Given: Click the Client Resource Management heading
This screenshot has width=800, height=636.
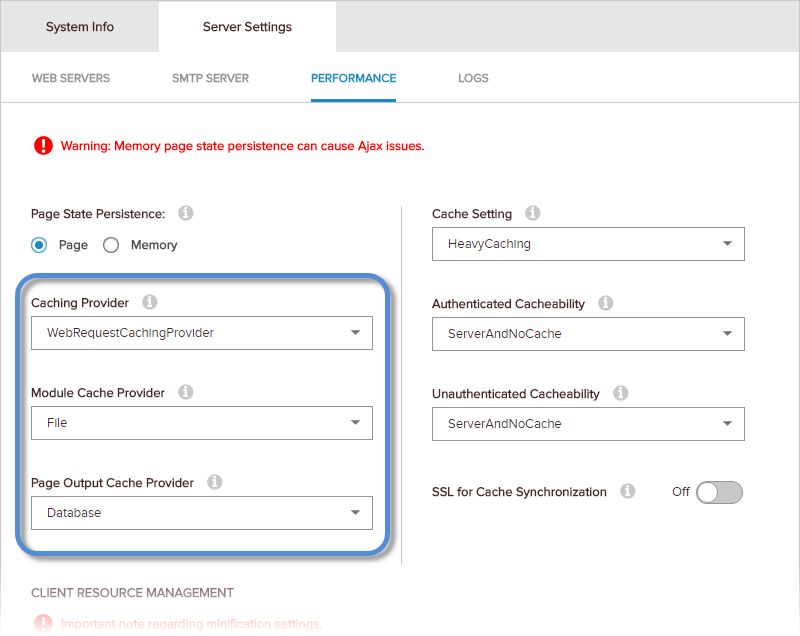Looking at the screenshot, I should click(x=132, y=593).
